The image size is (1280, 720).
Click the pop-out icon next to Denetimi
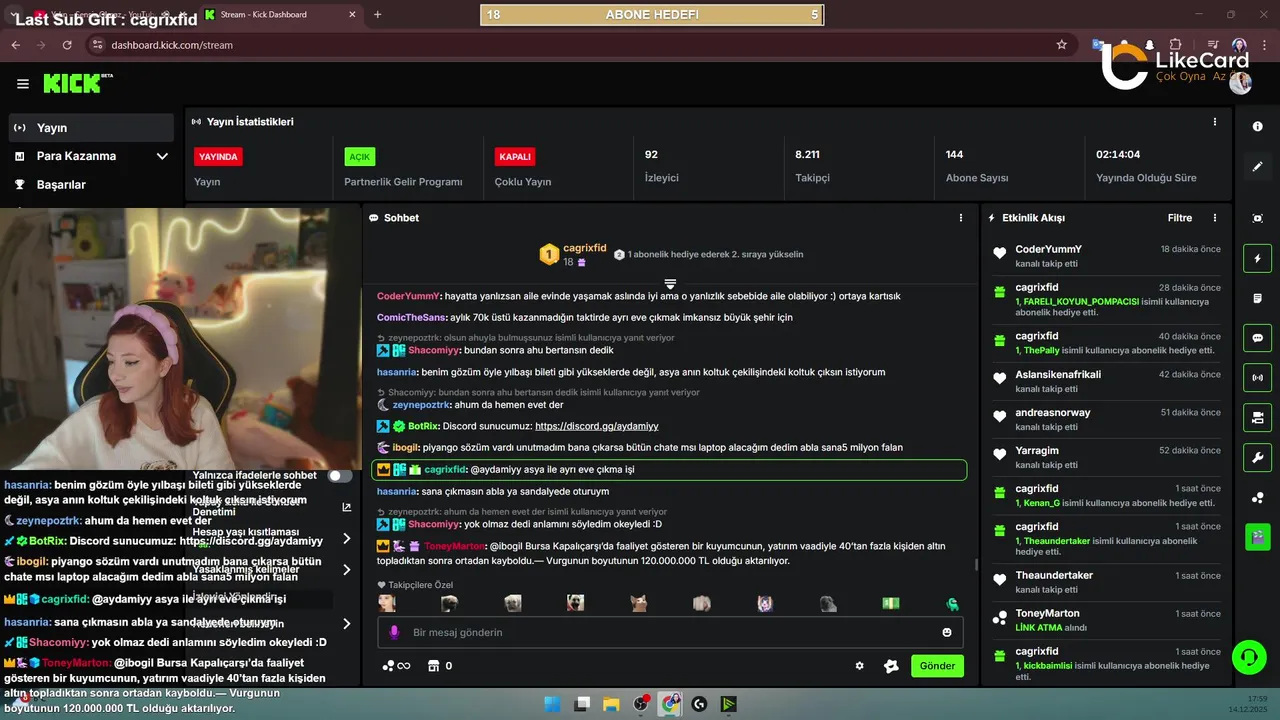pos(347,507)
